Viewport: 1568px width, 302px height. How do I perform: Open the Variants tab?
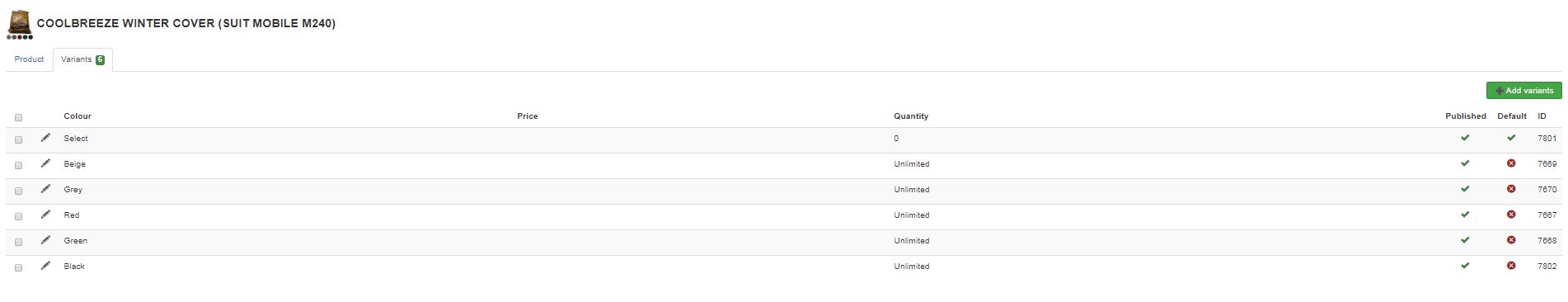[x=82, y=59]
